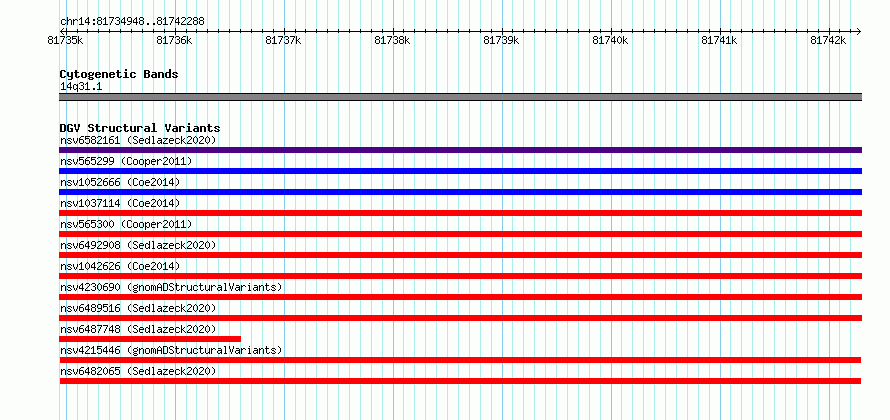Image resolution: width=890 pixels, height=420 pixels.
Task: Open the nsv1042626 (Coe2014) variant label
Action: (x=120, y=266)
